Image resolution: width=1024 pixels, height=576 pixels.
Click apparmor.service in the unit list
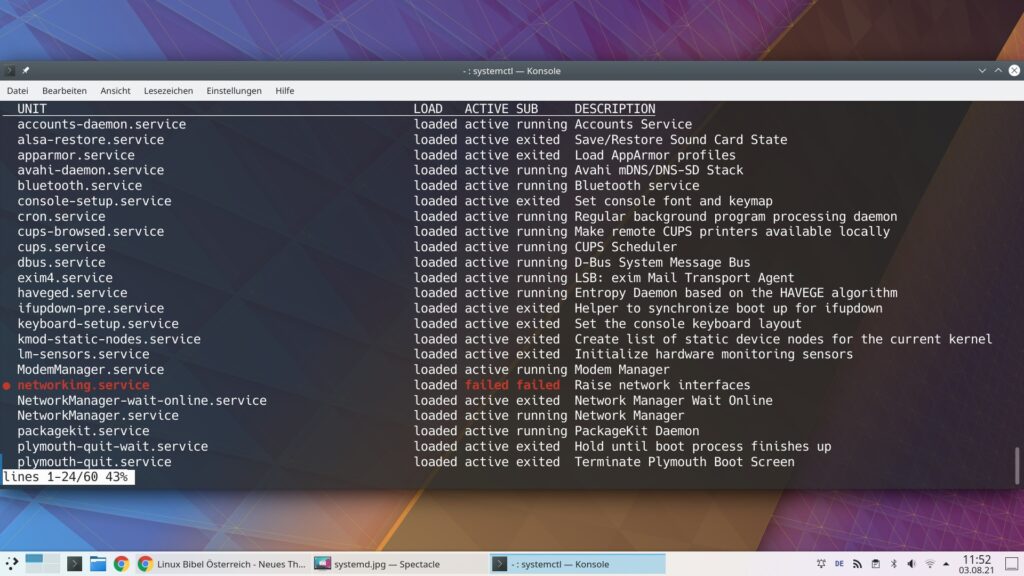[x=76, y=155]
